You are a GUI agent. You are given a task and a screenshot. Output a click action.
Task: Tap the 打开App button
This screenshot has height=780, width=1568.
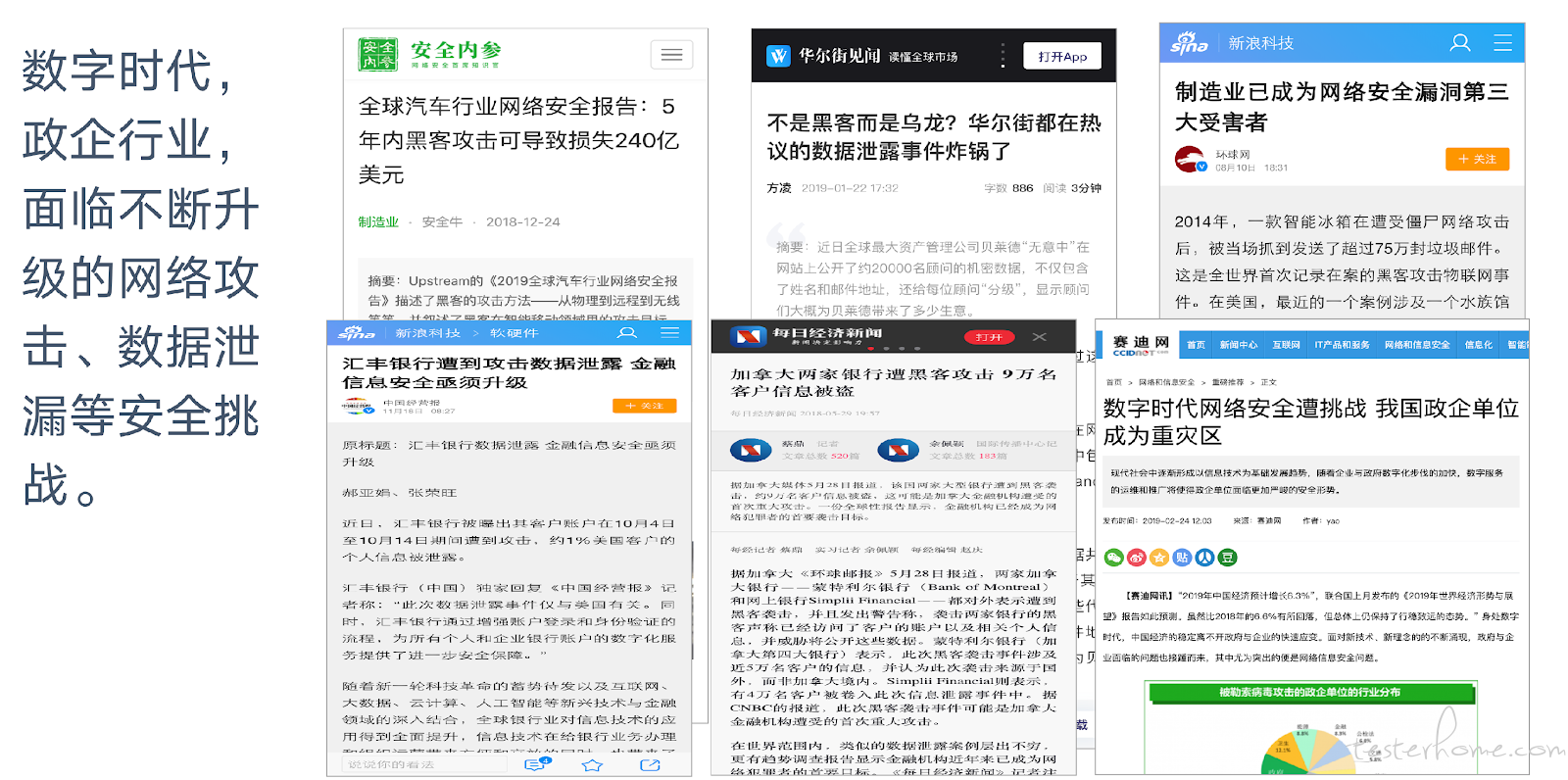pos(1062,56)
